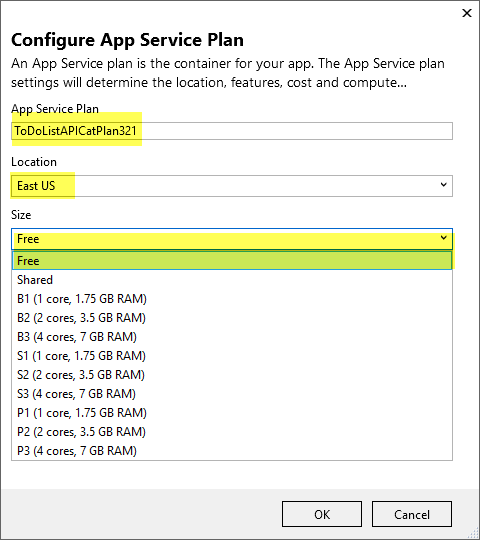The image size is (480, 540).
Task: Collapse the Size dropdown using its arrow
Action: (x=444, y=238)
